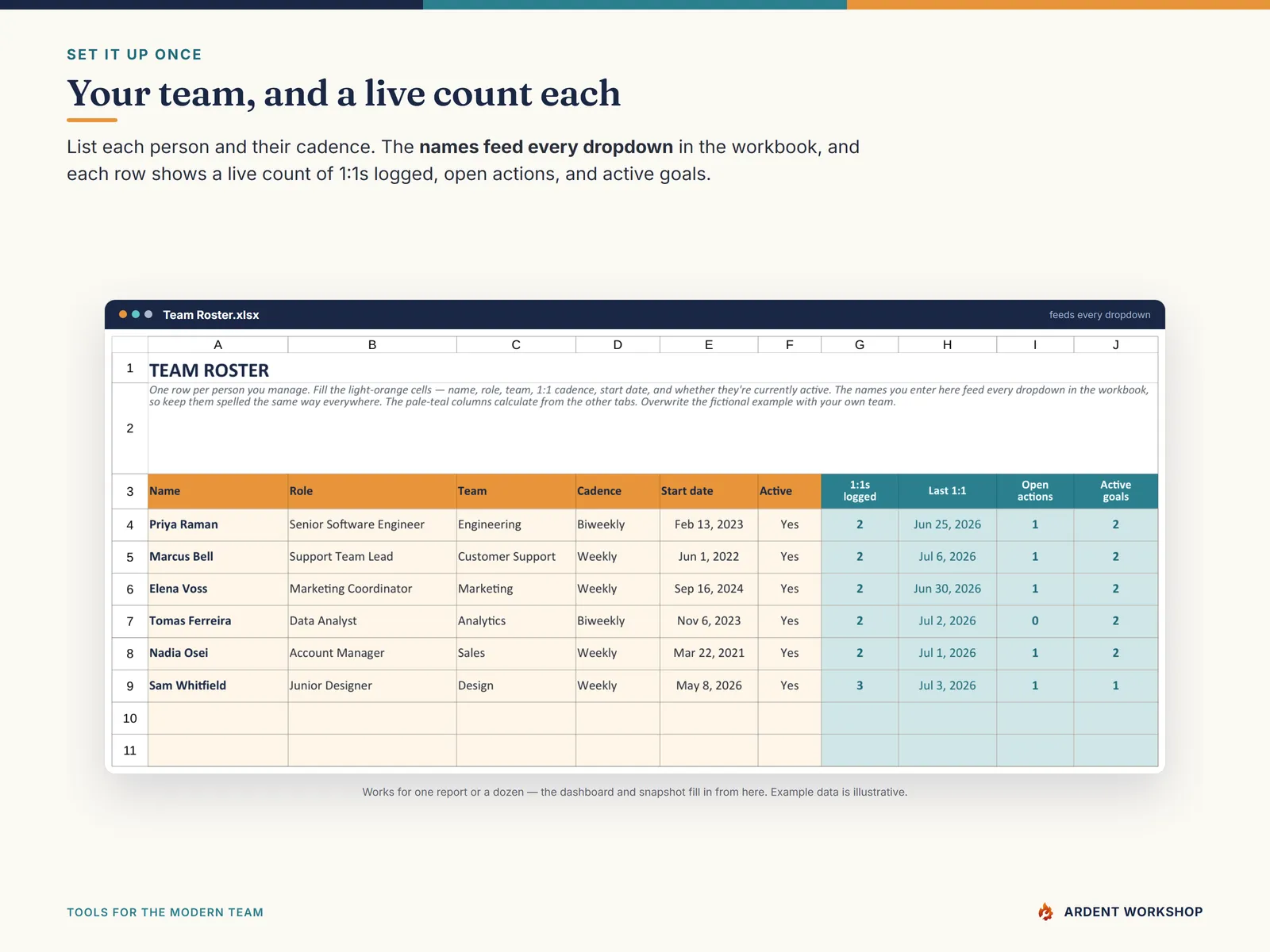Viewport: 1270px width, 952px height.
Task: Click the Mar 22, 2021 start date
Action: click(709, 653)
